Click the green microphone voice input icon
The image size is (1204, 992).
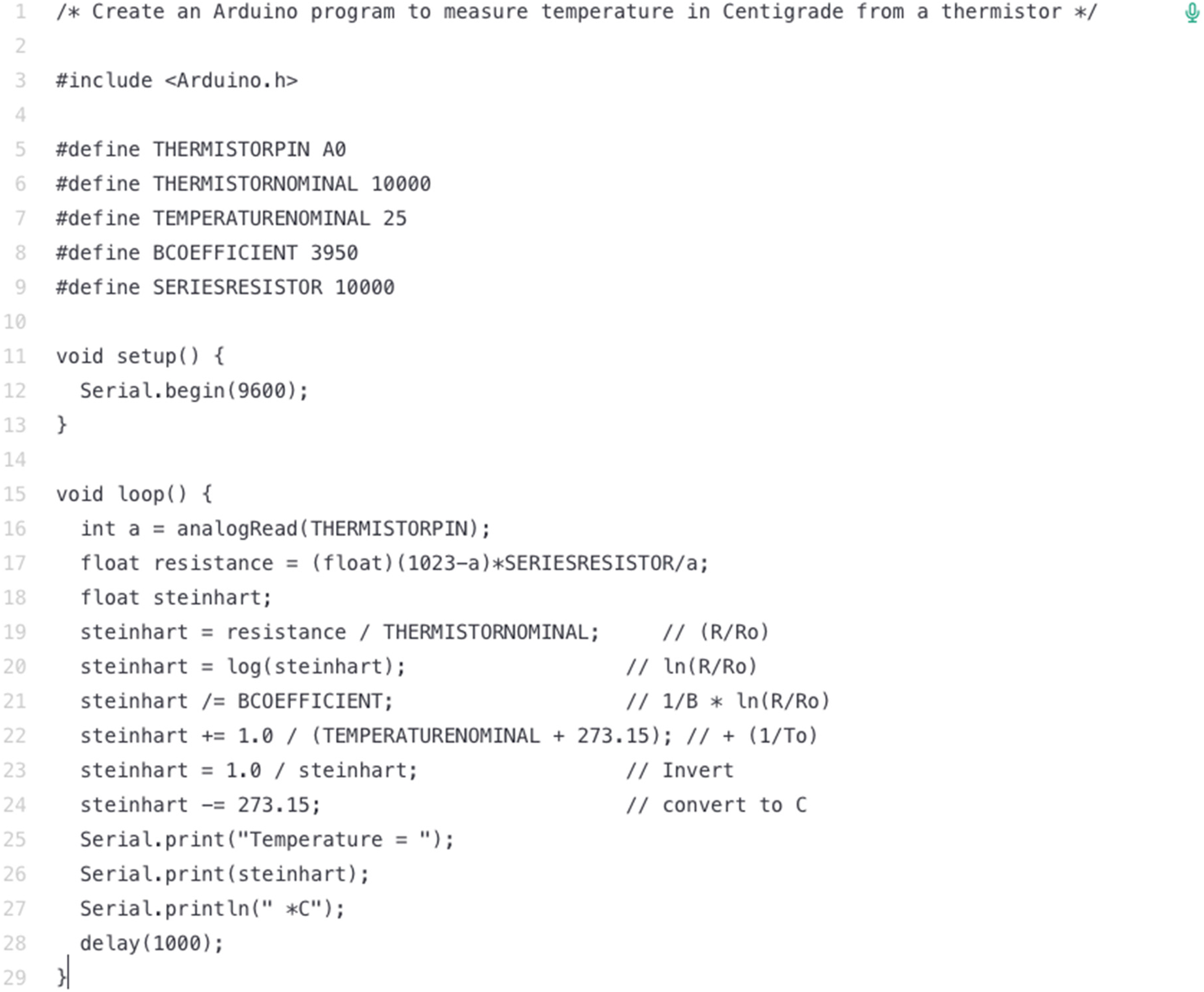pos(1192,12)
